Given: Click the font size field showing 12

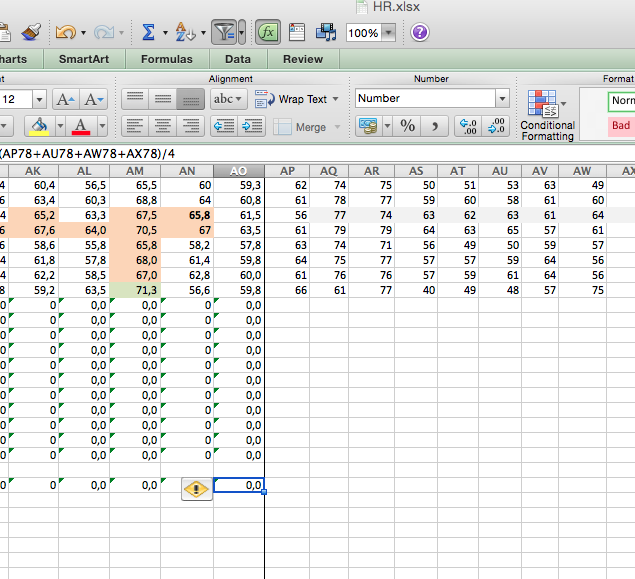Looking at the screenshot, I should click(x=15, y=99).
